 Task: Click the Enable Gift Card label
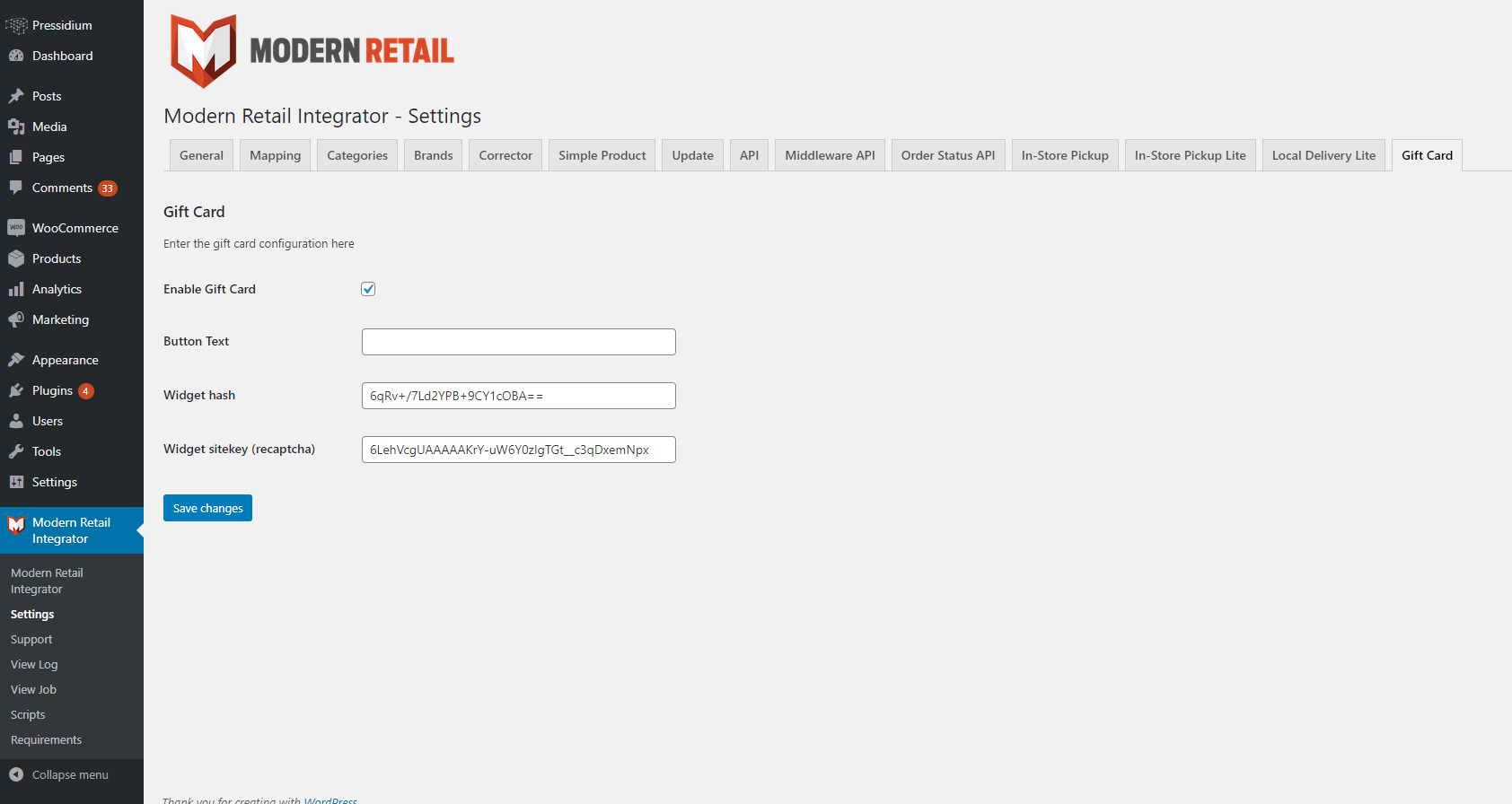[x=209, y=289]
